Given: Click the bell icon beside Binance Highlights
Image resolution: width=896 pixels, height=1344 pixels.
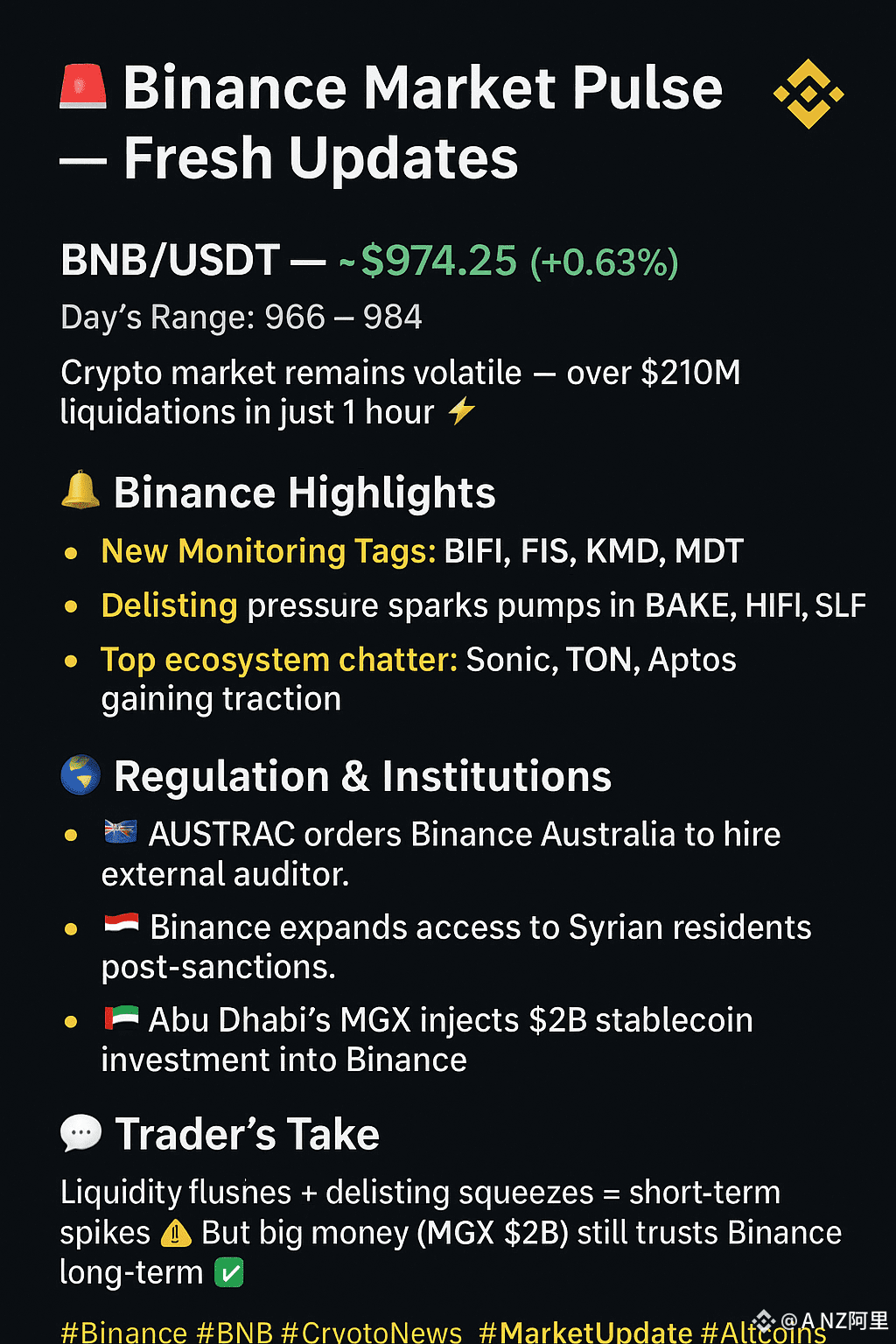Looking at the screenshot, I should [81, 490].
